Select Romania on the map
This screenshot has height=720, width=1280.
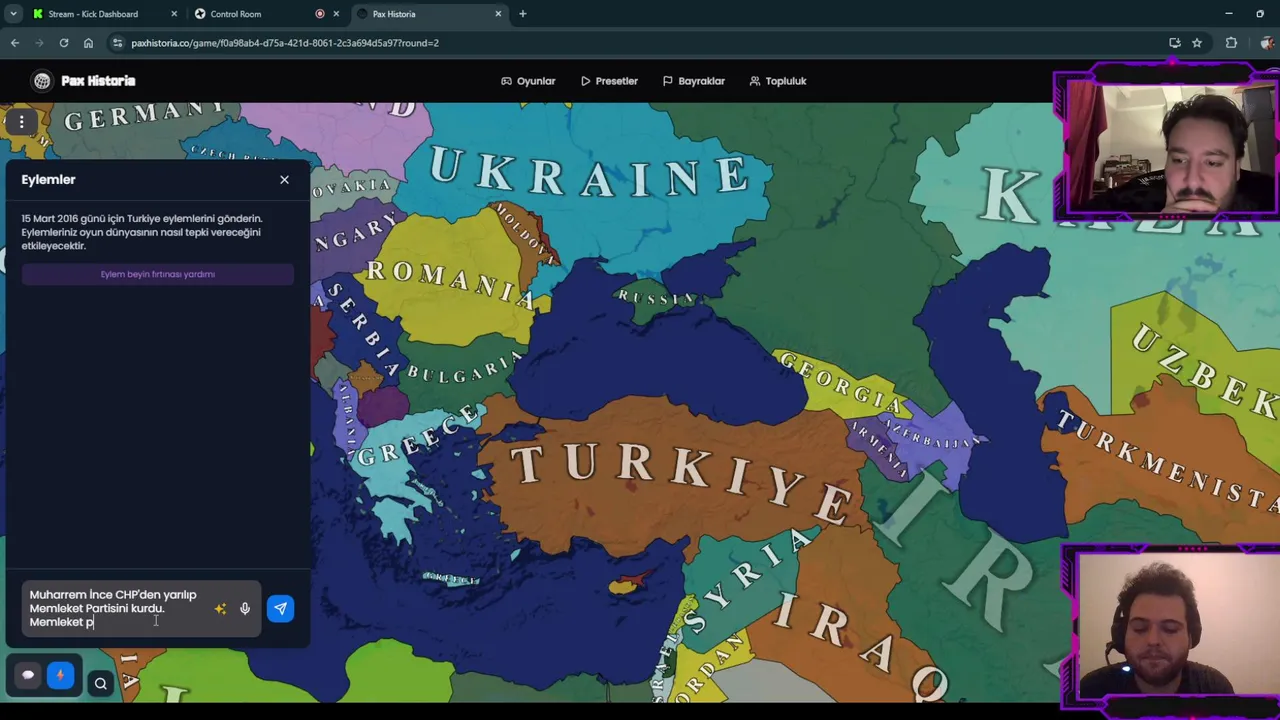pos(450,283)
